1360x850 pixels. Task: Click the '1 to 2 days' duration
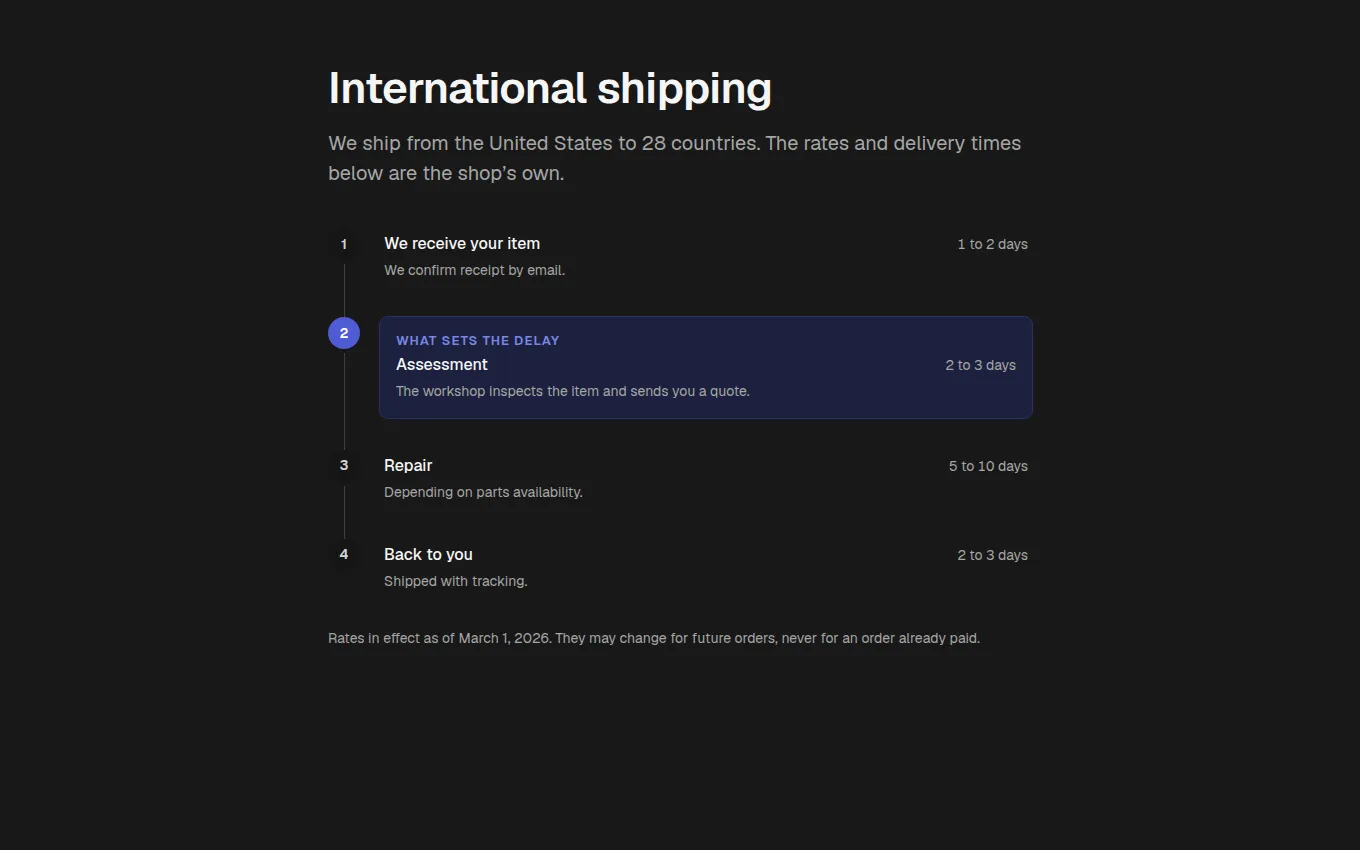coord(992,245)
